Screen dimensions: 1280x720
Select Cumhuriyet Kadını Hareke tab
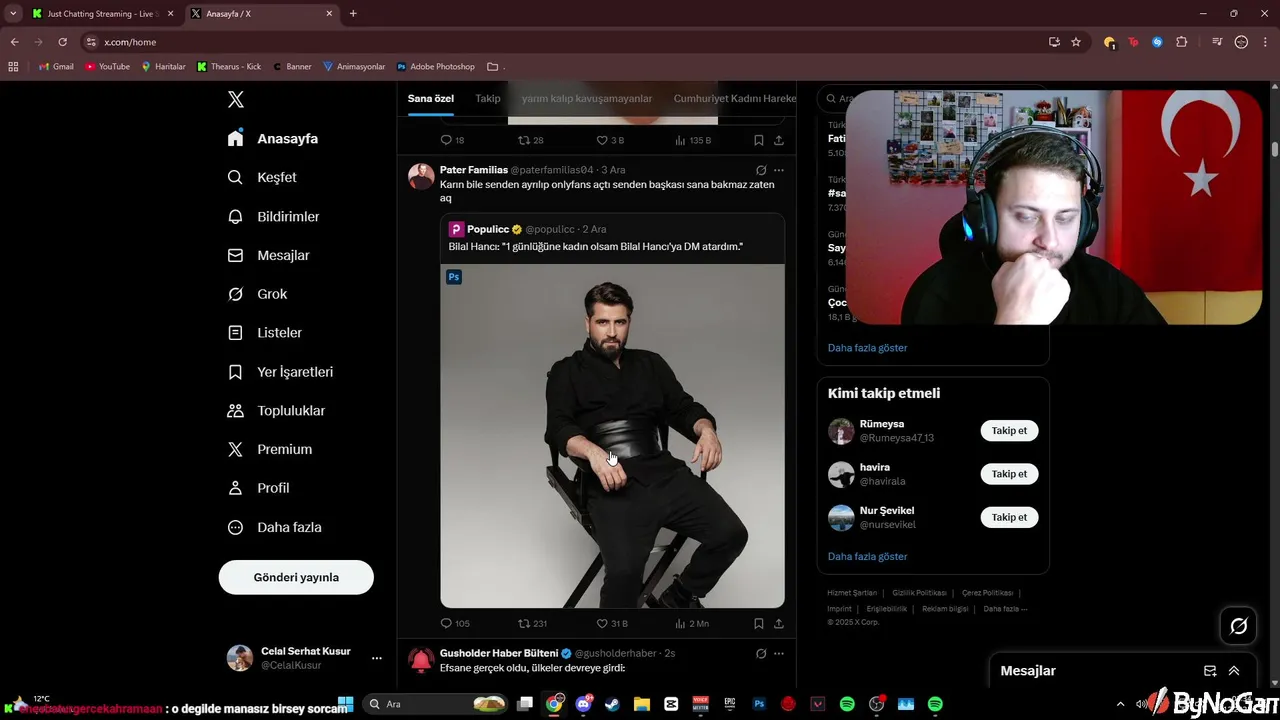point(735,98)
